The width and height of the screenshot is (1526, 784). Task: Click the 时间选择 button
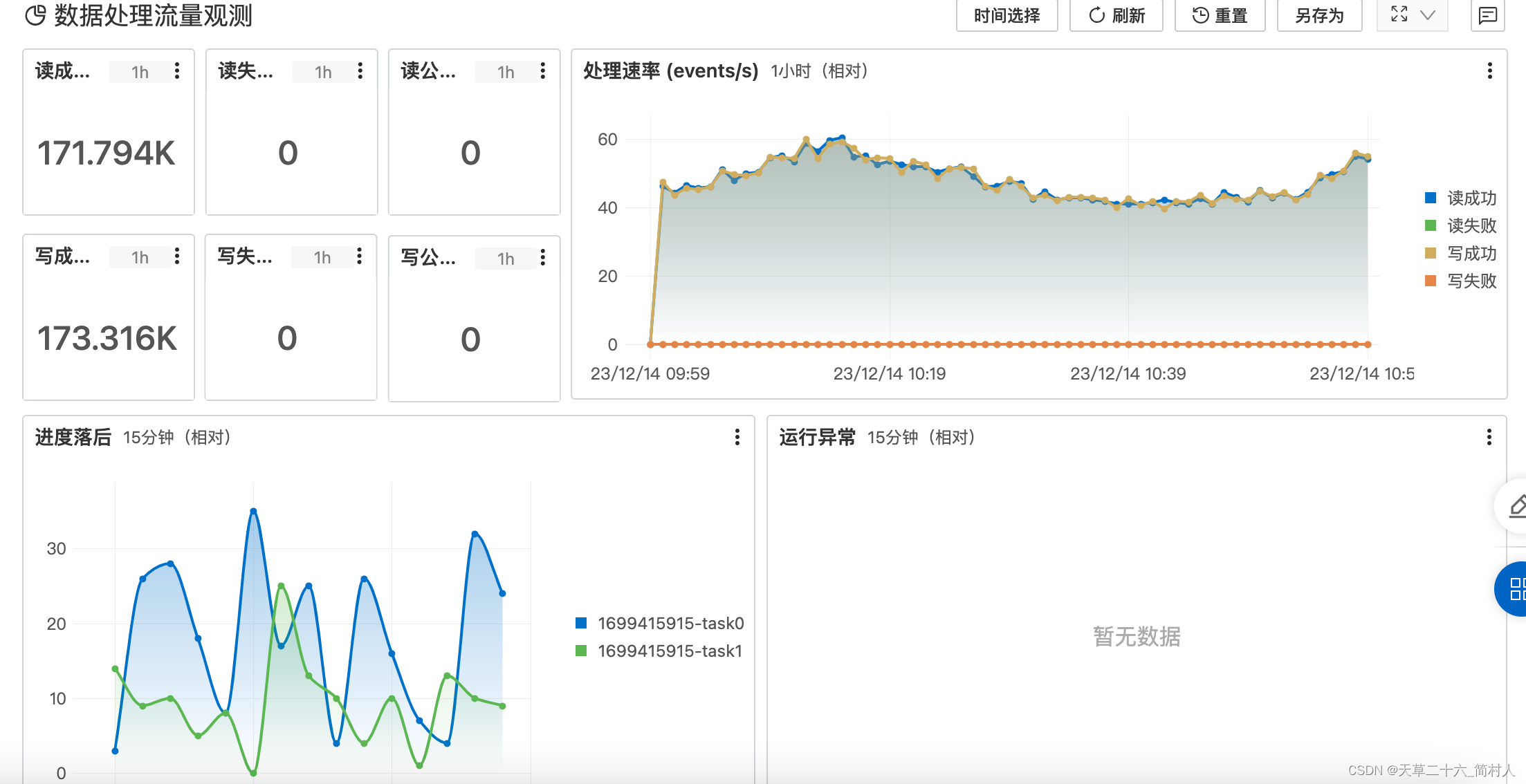[1007, 15]
